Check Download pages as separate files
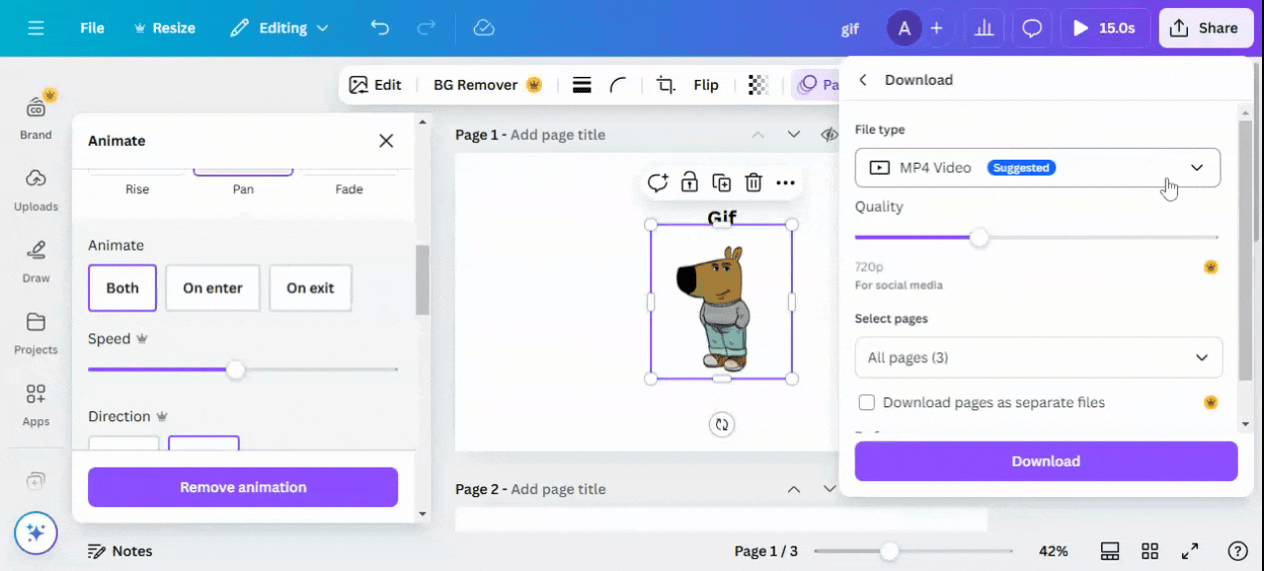Screen dimensions: 1264x571 [867, 402]
